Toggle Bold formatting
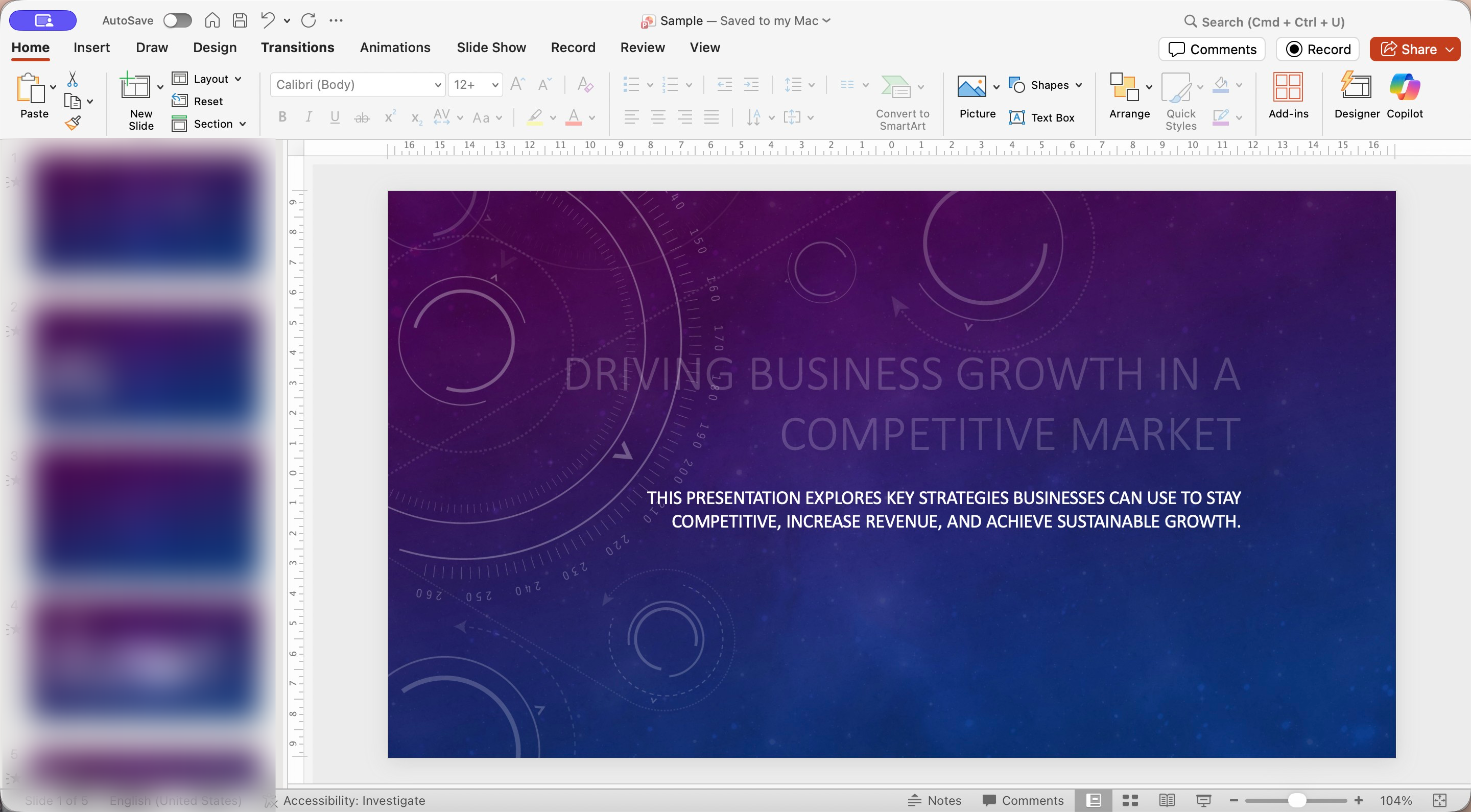Screen dimensions: 1471x812 282,117
